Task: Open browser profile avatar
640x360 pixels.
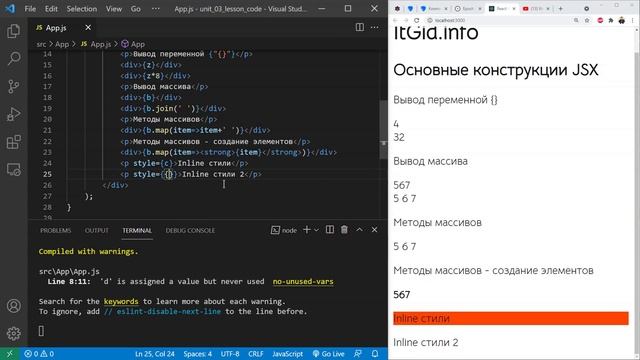Action: (x=622, y=20)
